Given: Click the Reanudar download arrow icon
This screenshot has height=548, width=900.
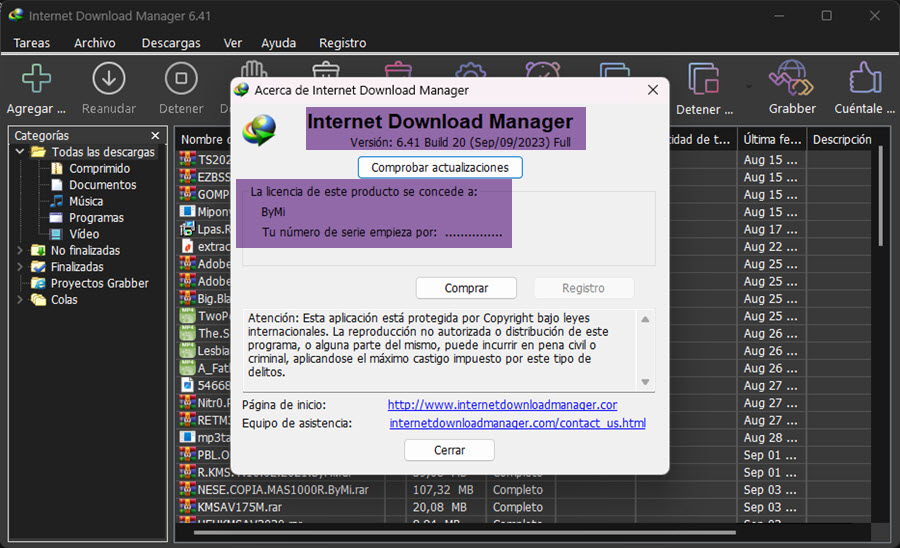Looking at the screenshot, I should tap(108, 79).
